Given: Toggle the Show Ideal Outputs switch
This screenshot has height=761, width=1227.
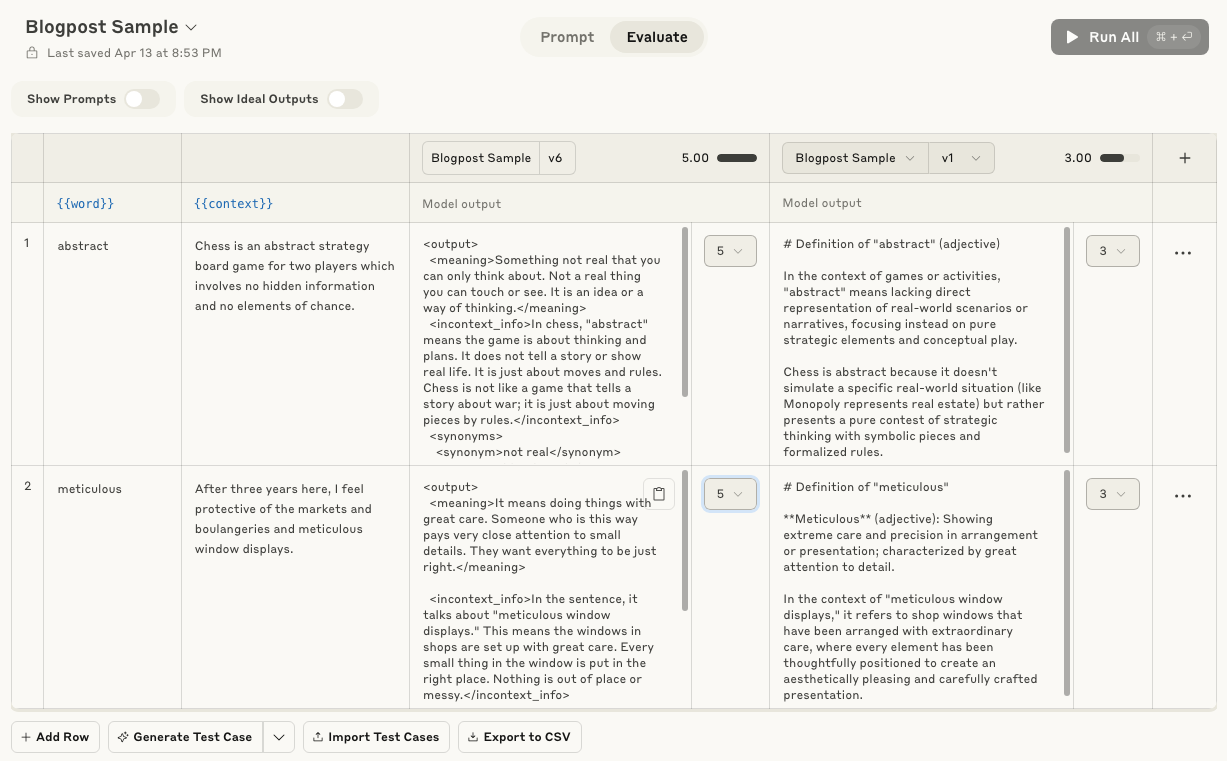Looking at the screenshot, I should pos(345,99).
